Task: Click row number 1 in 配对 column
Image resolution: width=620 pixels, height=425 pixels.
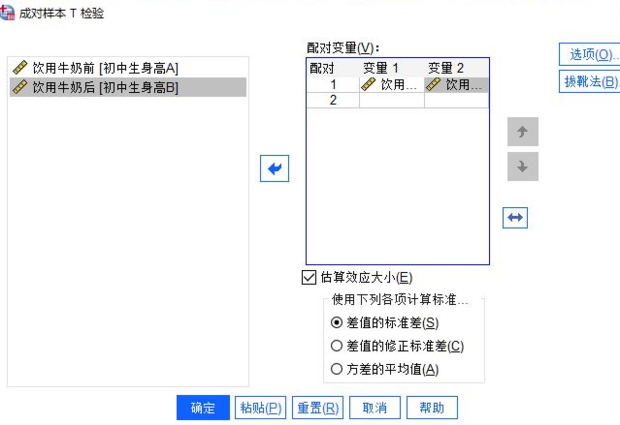Action: tap(333, 85)
